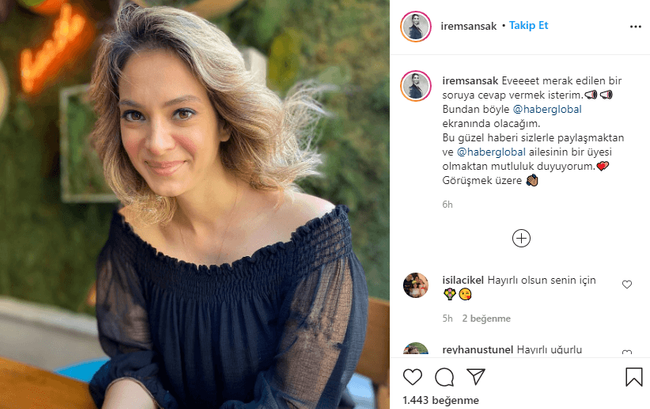Click iremsansak avatar beside caption

(x=416, y=85)
